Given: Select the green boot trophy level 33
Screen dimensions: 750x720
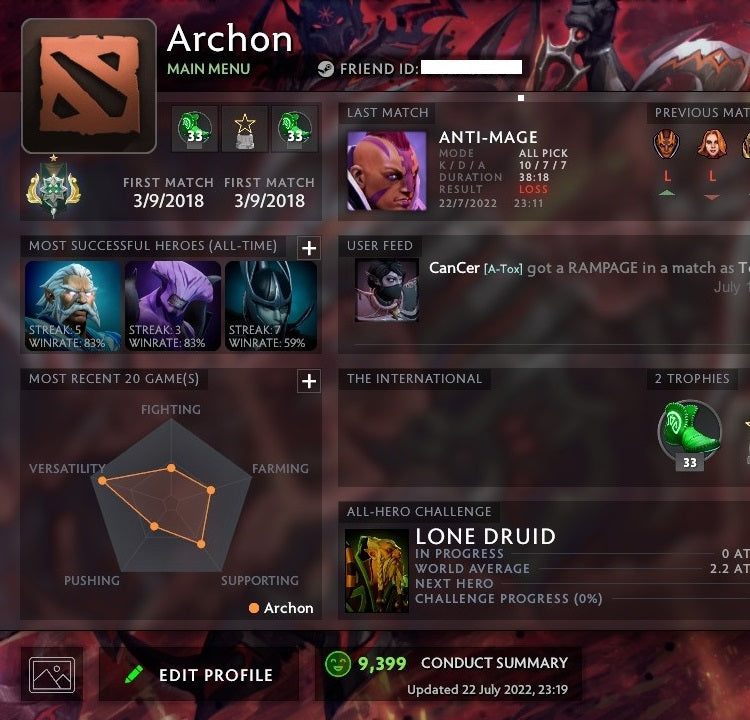Looking at the screenshot, I should 689,434.
